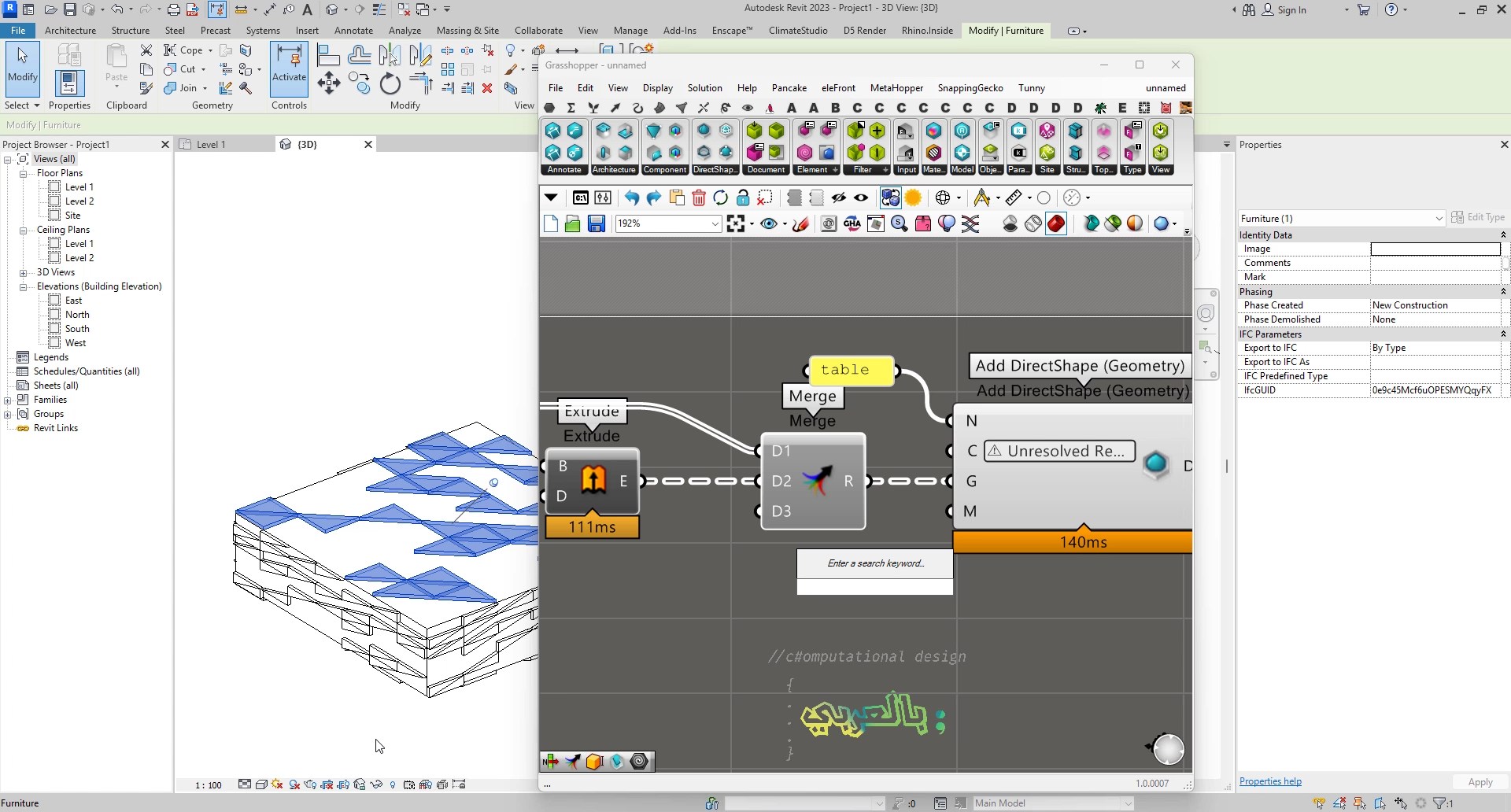
Task: Toggle the red shaded preview mode icon
Action: (1056, 224)
